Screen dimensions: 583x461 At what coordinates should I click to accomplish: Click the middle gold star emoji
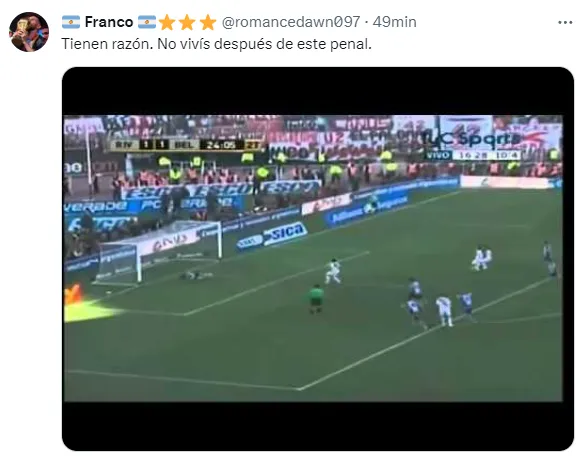pyautogui.click(x=187, y=22)
